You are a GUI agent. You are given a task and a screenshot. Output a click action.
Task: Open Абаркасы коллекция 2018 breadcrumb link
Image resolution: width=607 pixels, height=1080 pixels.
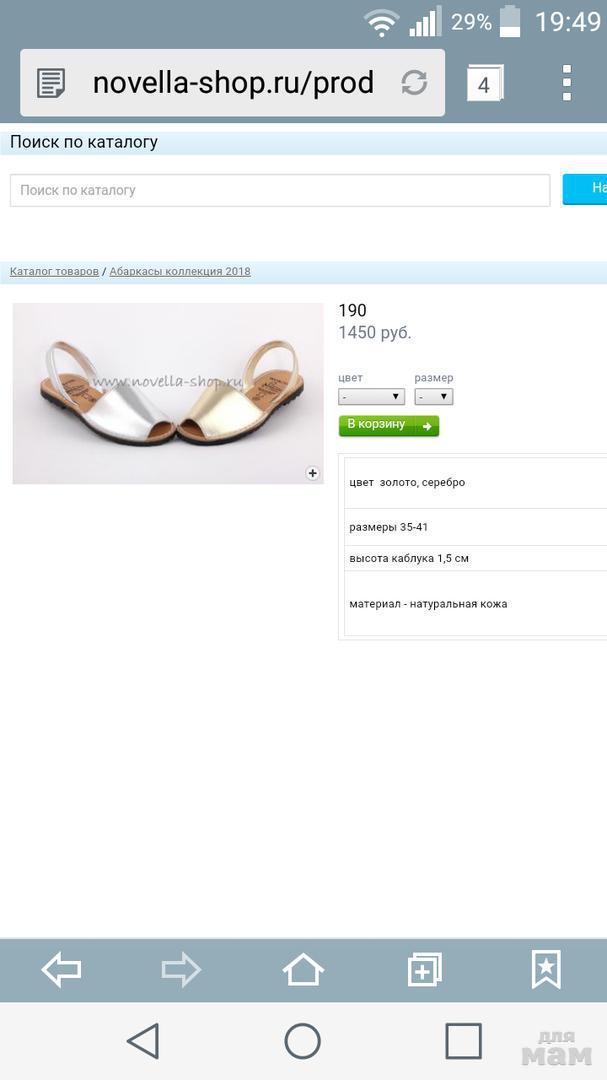[x=180, y=271]
